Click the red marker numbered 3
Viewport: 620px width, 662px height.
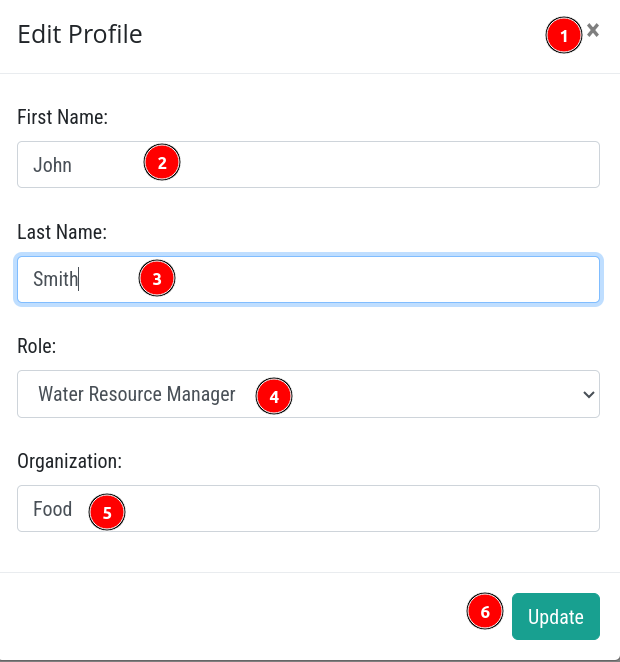click(157, 278)
